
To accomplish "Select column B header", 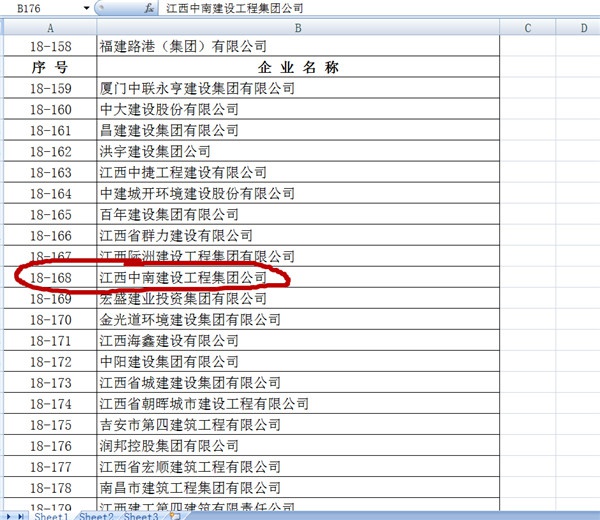I will point(298,28).
